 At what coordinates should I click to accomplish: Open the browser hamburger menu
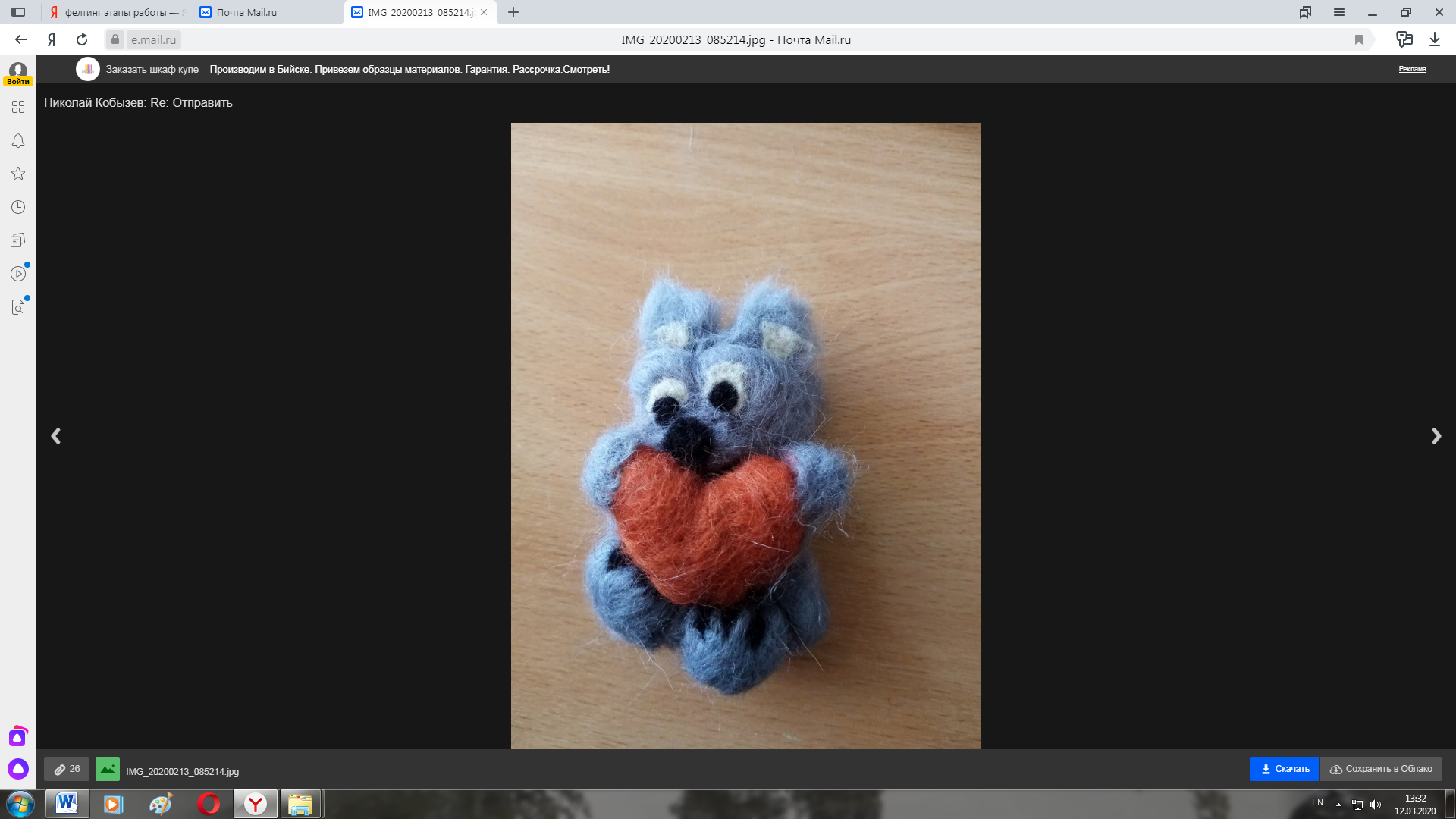1339,12
